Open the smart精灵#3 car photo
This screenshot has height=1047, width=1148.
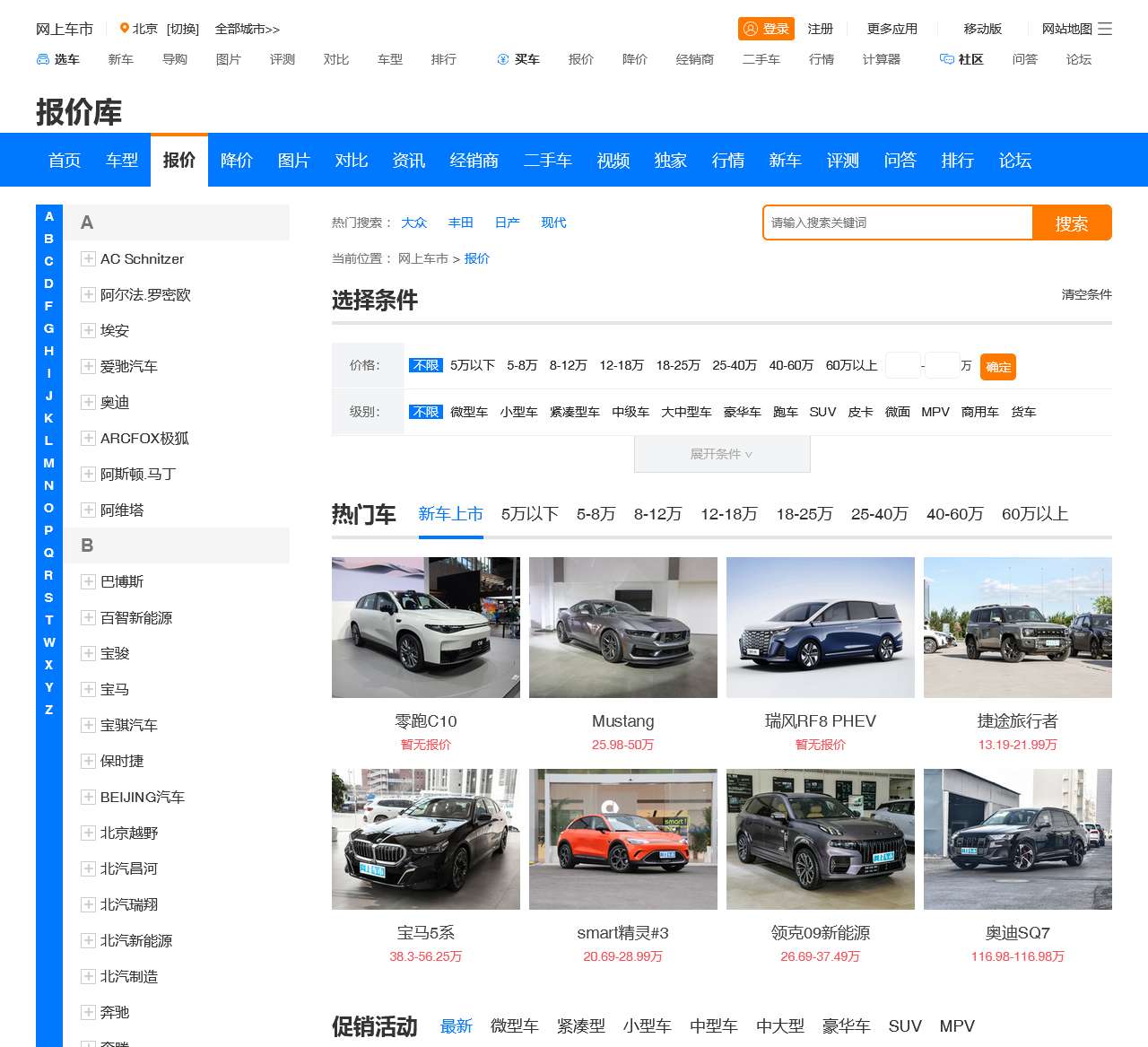click(623, 839)
